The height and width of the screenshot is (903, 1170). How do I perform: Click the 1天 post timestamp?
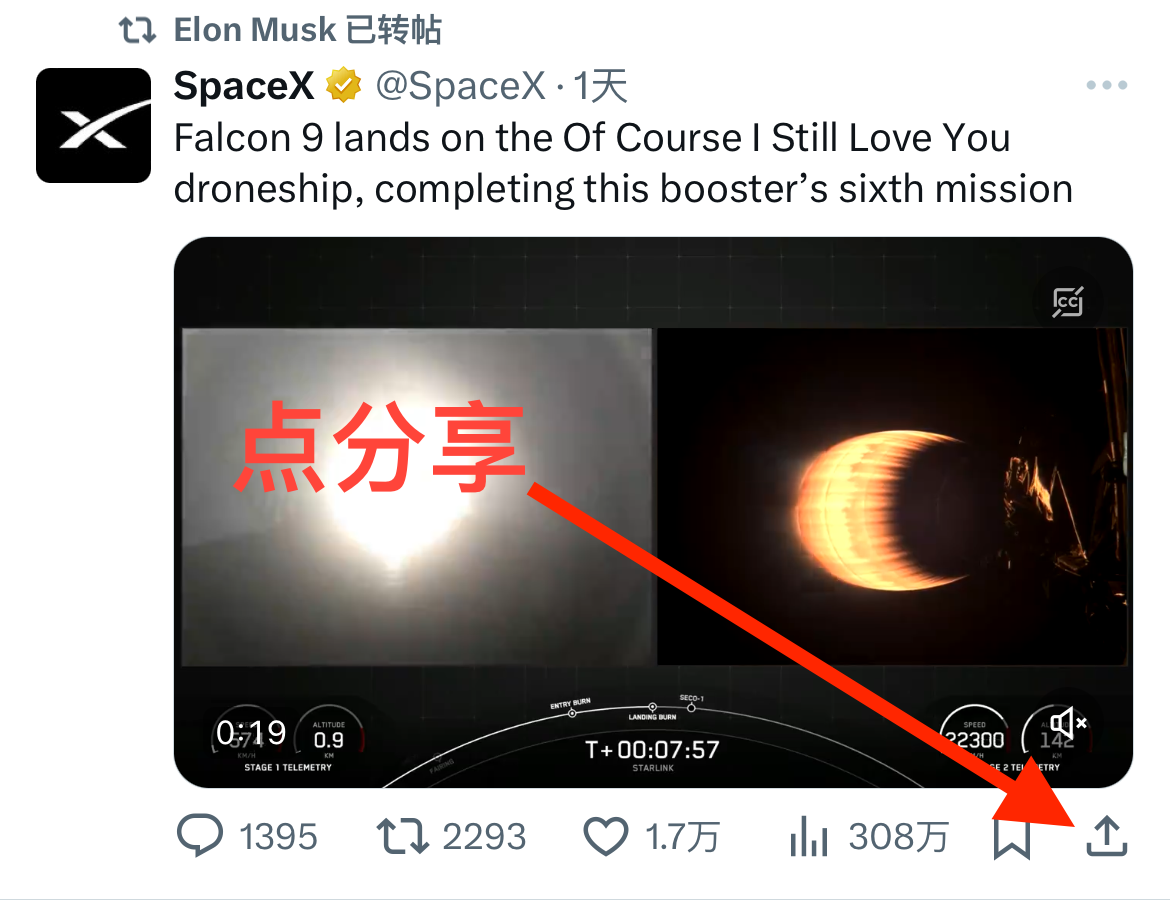600,87
